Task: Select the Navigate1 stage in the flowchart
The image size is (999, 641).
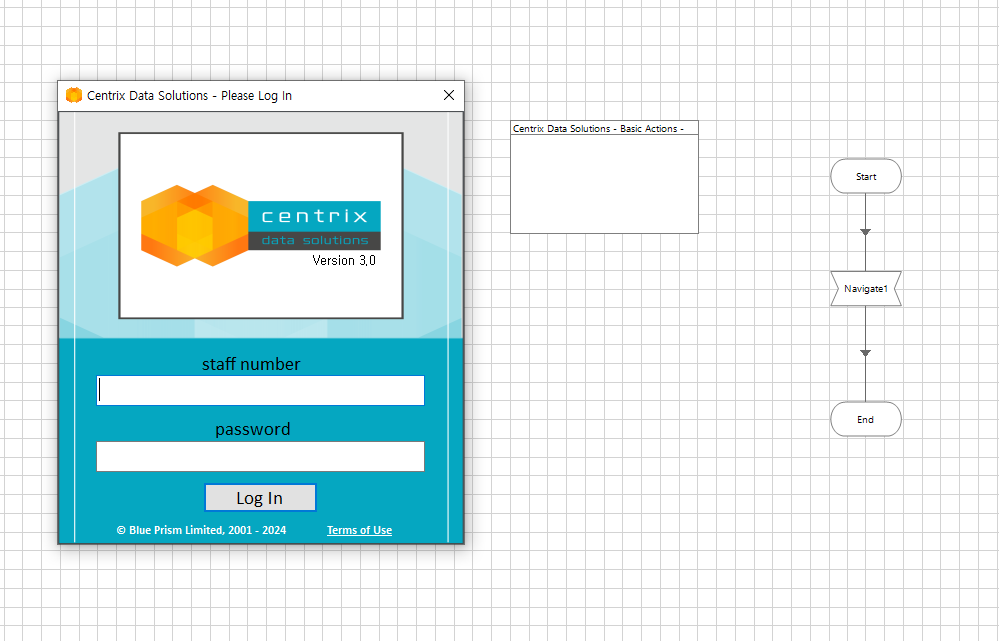Action: [866, 289]
